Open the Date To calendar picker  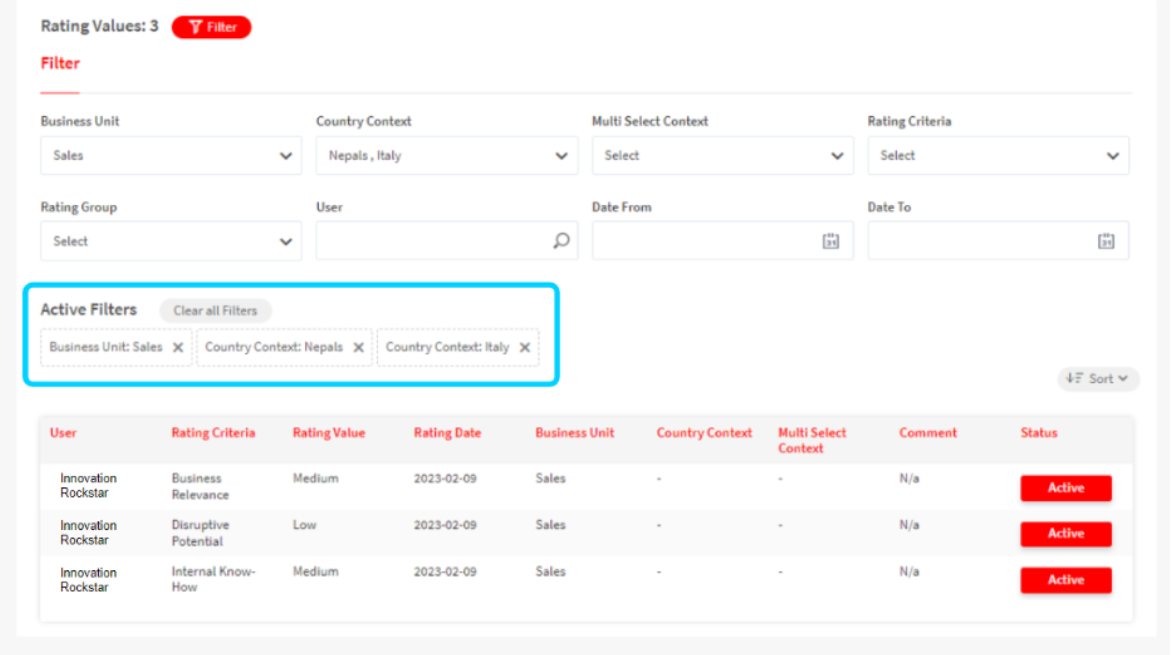[x=1106, y=241]
